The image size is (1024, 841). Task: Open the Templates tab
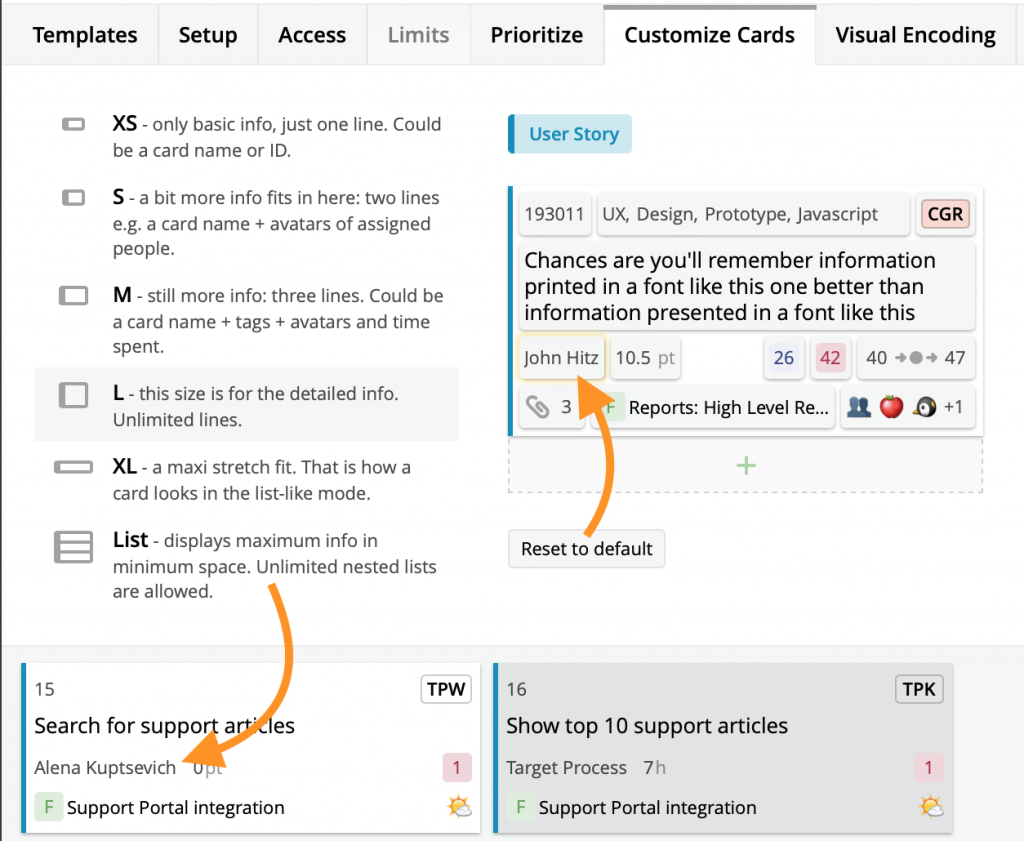point(85,35)
